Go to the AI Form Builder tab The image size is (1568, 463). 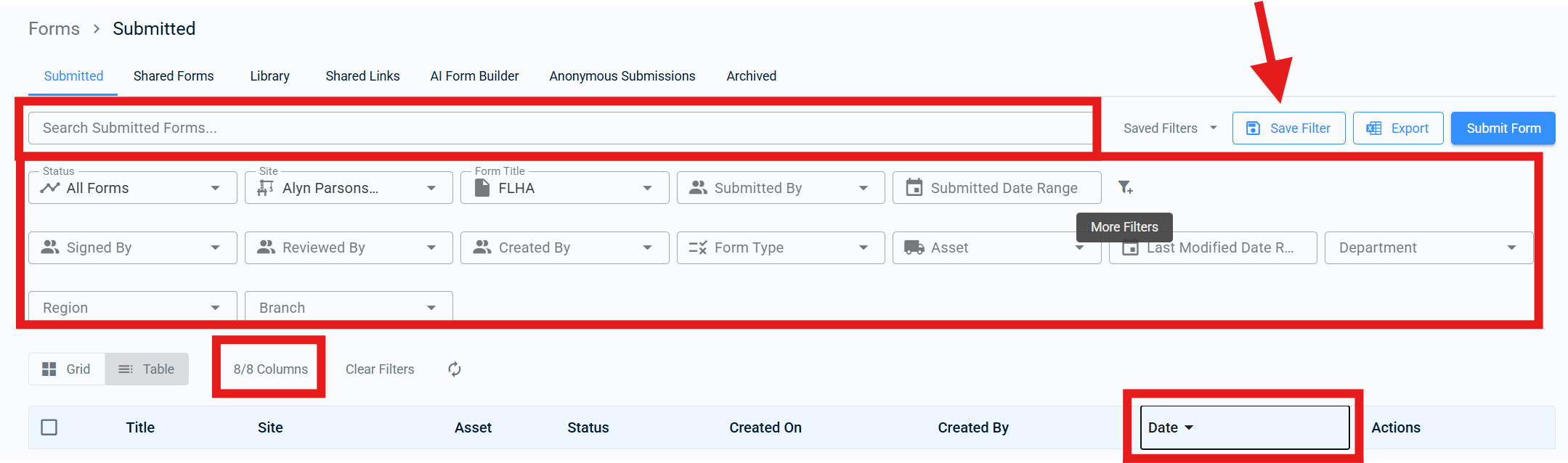[x=474, y=76]
